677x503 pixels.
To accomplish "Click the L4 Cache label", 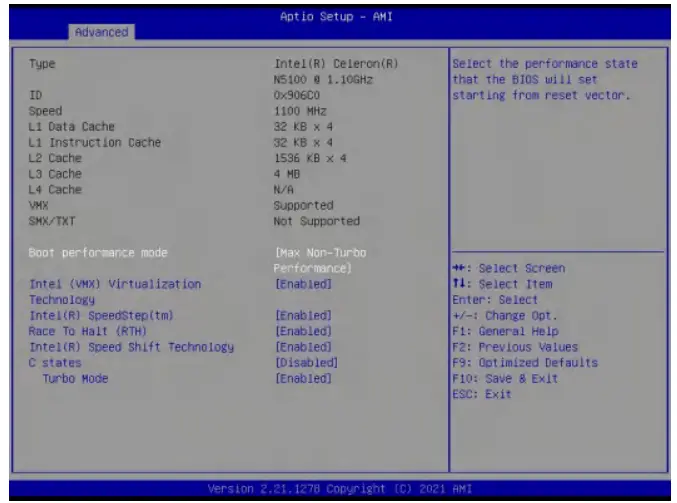I will click(55, 190).
